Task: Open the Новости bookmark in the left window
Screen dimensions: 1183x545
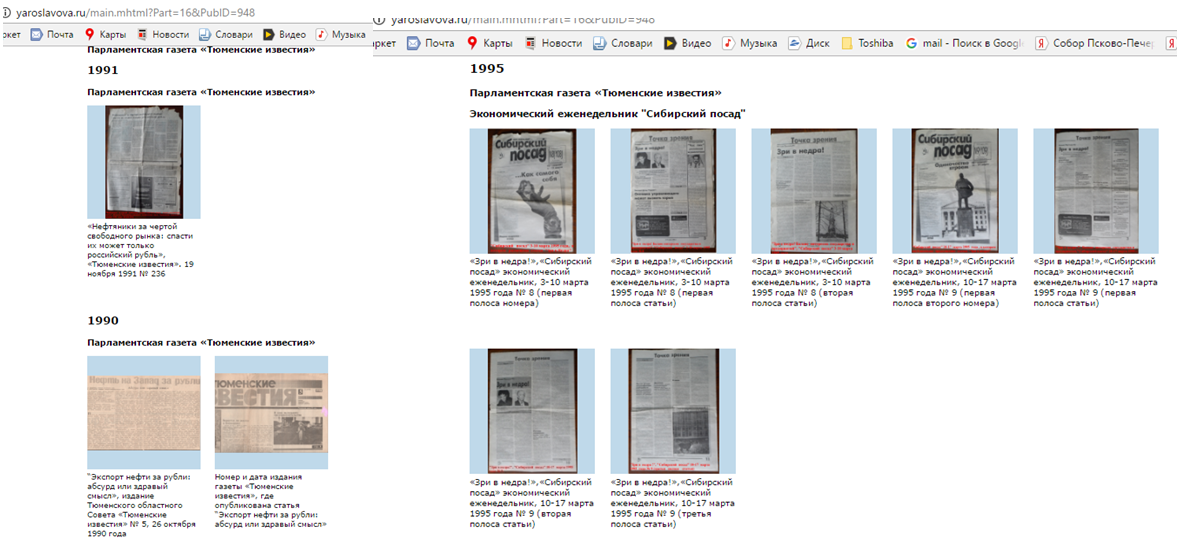Action: tap(163, 35)
